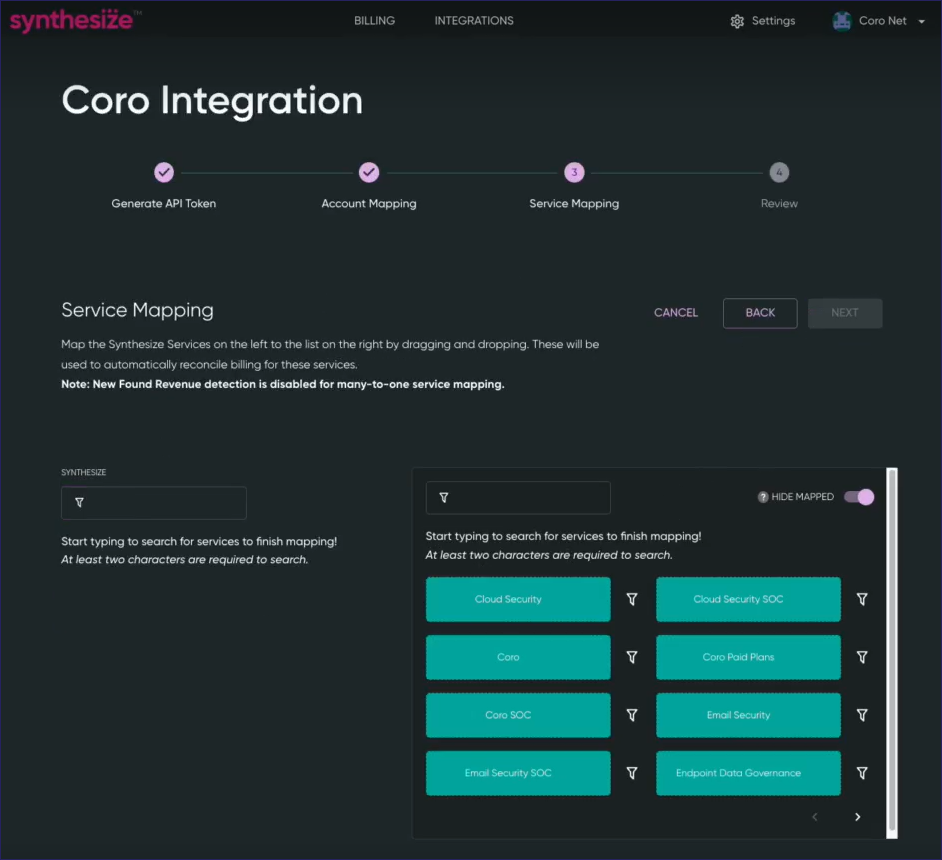Open the Billing menu
Image resolution: width=942 pixels, height=860 pixels.
point(374,21)
